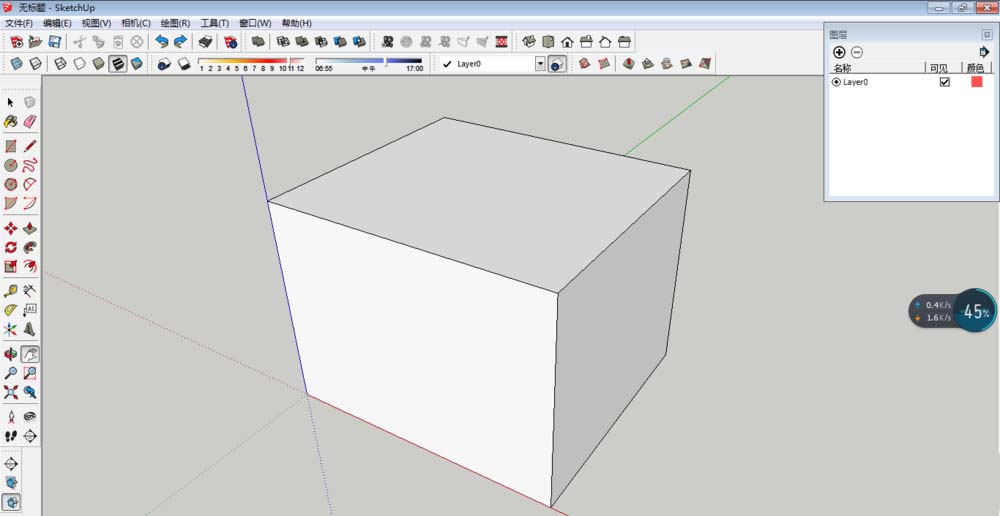Open the Layer0 dropdown arrow

[540, 64]
